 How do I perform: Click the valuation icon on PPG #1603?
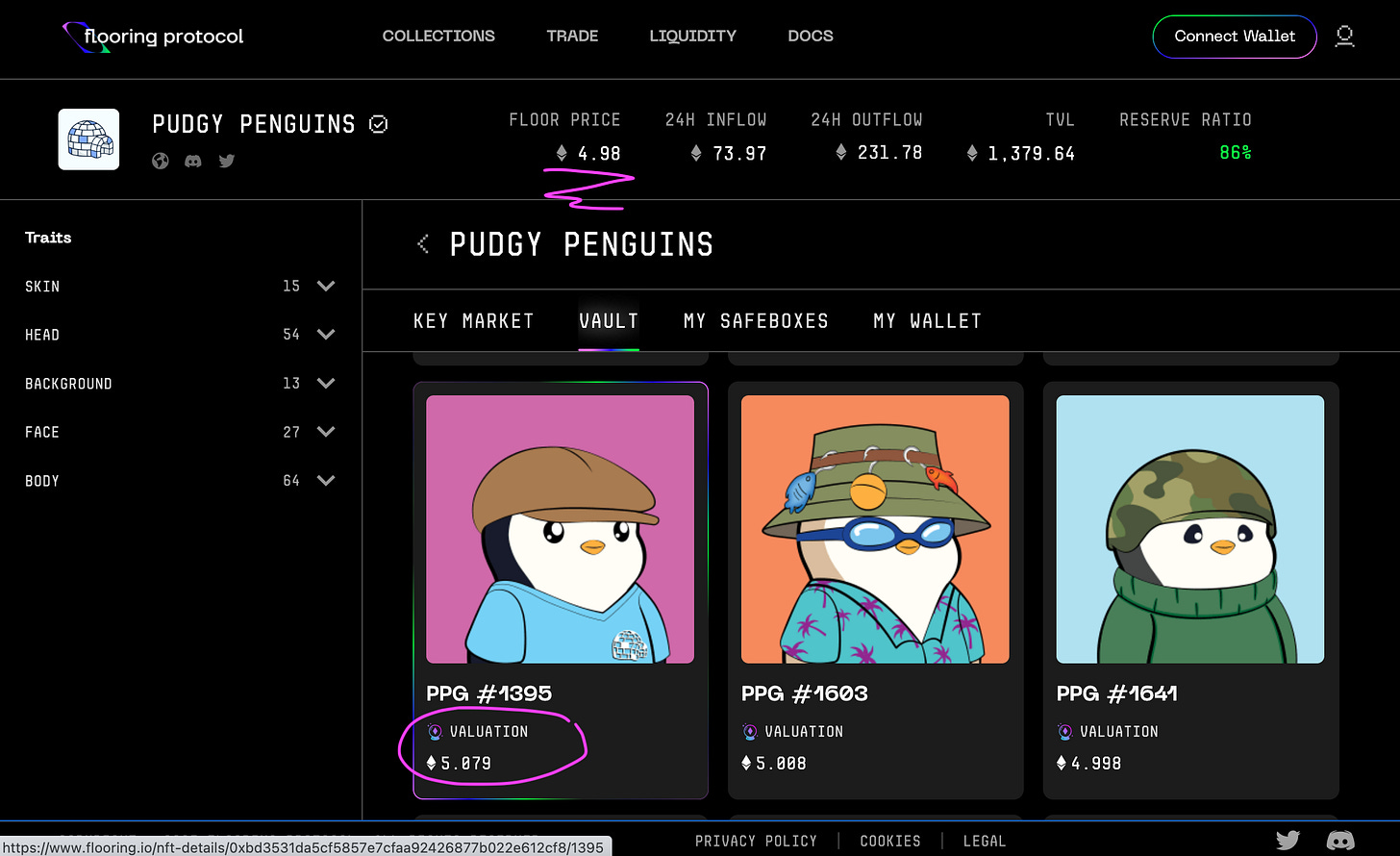750,732
